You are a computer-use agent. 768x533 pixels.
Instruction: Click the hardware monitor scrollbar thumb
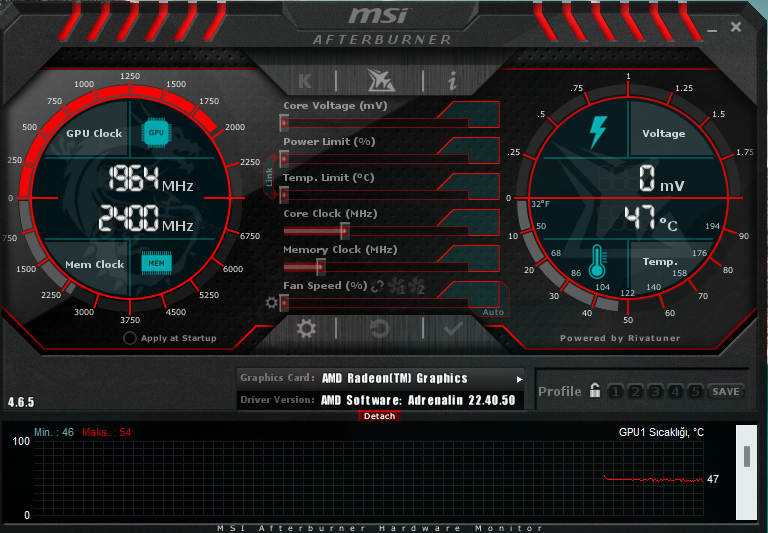coord(746,457)
